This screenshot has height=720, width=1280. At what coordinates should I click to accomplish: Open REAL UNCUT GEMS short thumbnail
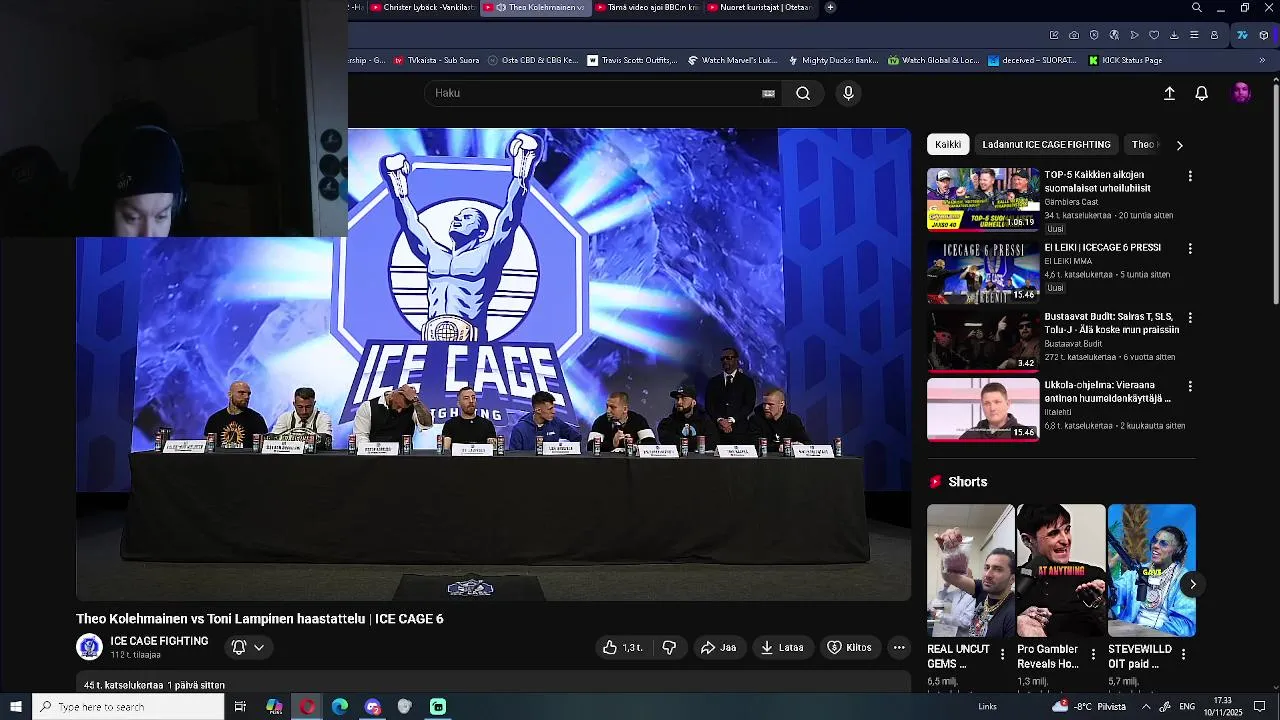pos(971,570)
